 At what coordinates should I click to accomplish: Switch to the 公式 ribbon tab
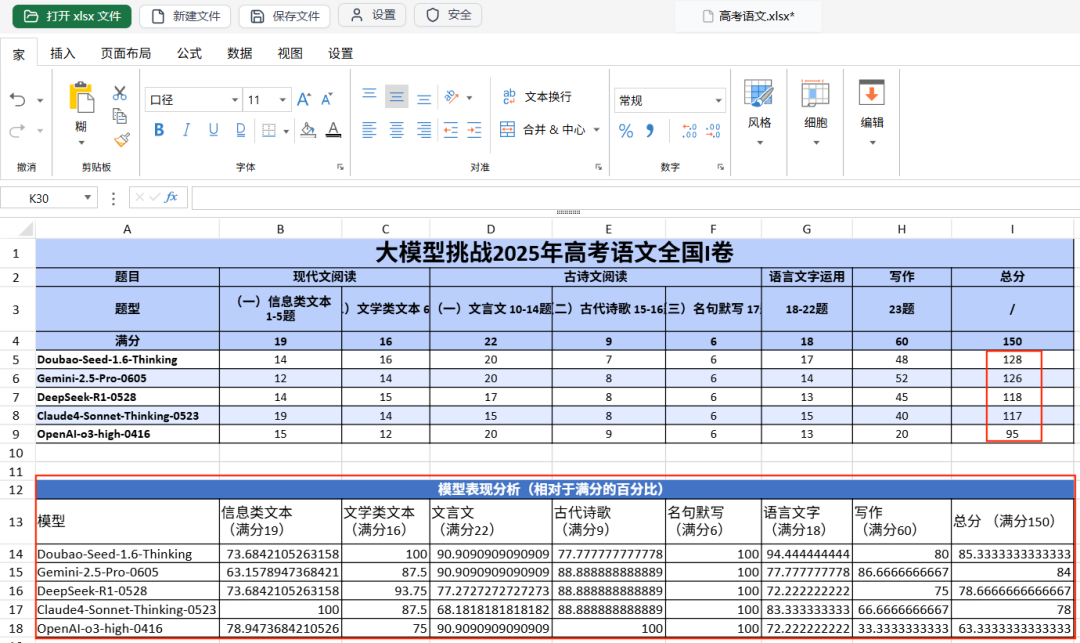(x=188, y=53)
